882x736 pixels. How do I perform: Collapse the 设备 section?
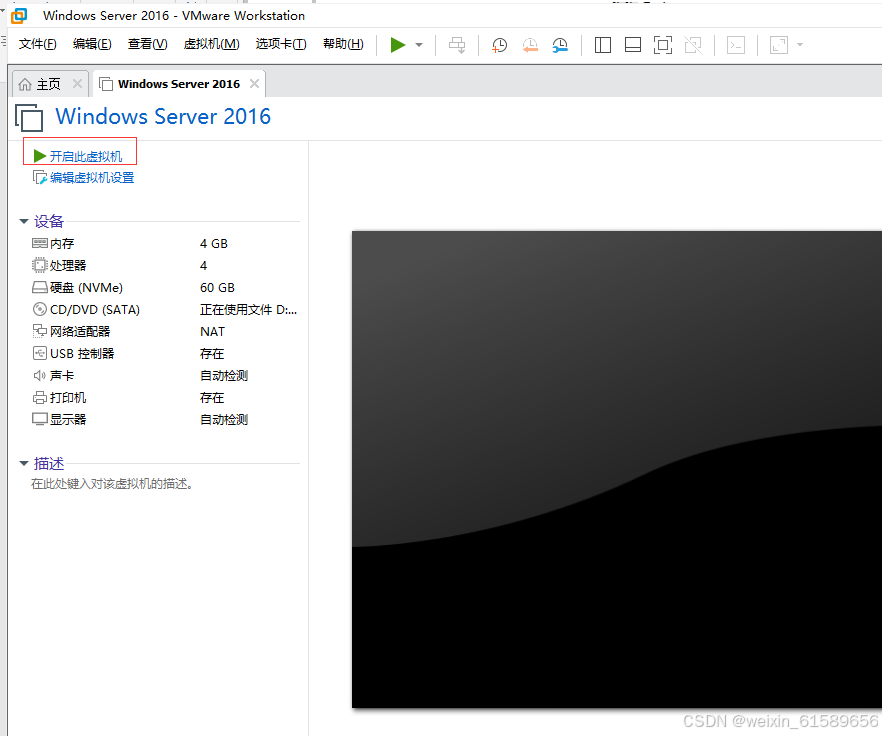[x=24, y=221]
